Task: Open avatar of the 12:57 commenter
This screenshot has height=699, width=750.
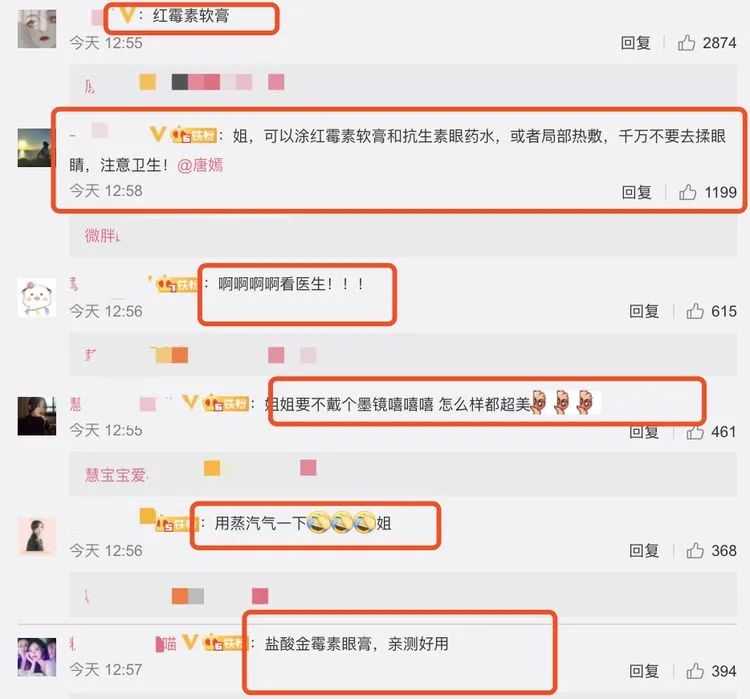Action: click(37, 657)
